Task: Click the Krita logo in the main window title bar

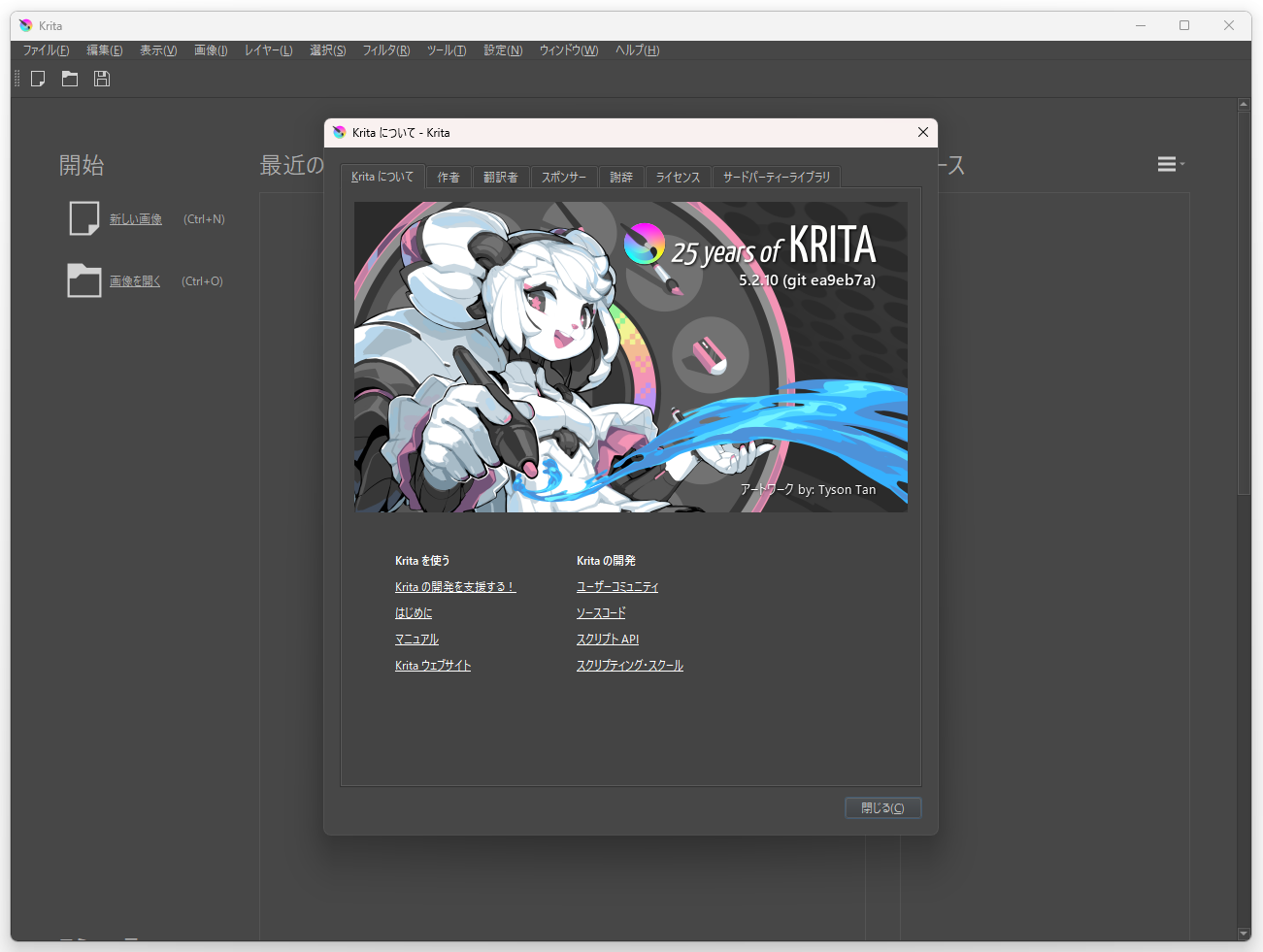Action: (x=24, y=24)
